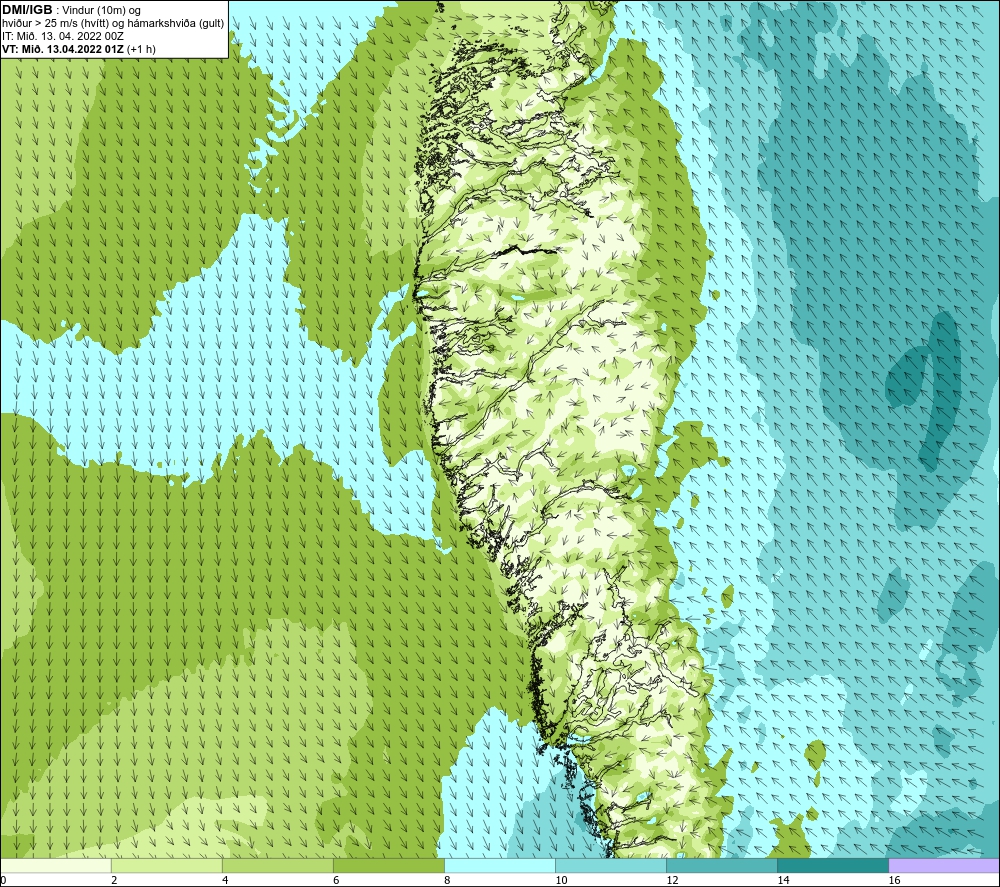The width and height of the screenshot is (1000, 887).
Task: Click the legend value 2
Action: point(114,881)
